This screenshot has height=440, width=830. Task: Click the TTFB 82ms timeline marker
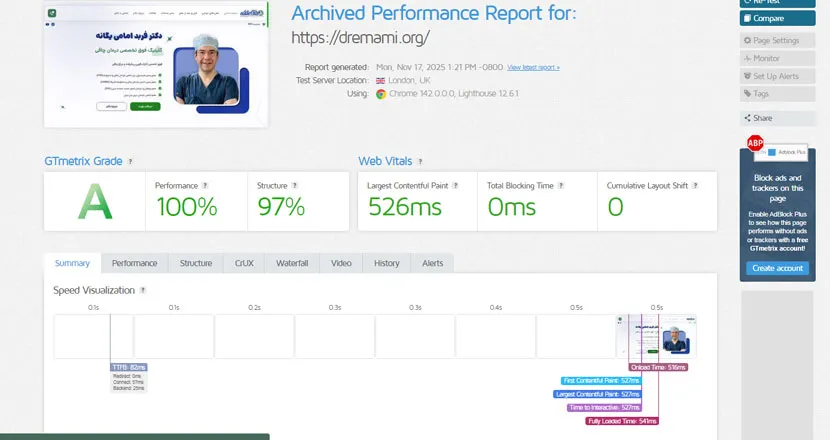pos(129,368)
